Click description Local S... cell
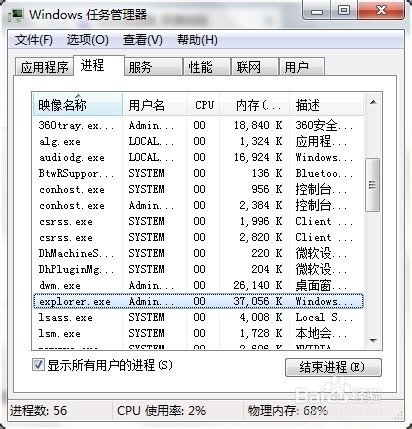The image size is (412, 429). point(324,317)
